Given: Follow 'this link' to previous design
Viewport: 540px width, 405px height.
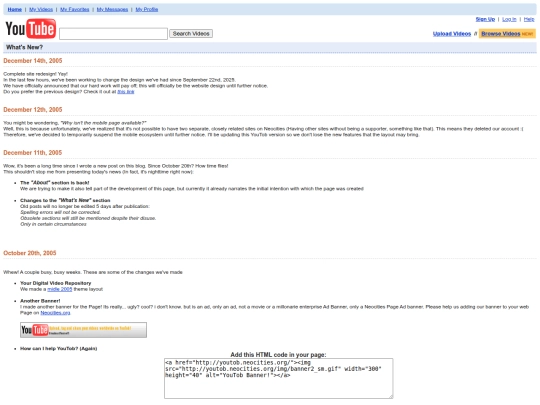Looking at the screenshot, I should tap(126, 92).
